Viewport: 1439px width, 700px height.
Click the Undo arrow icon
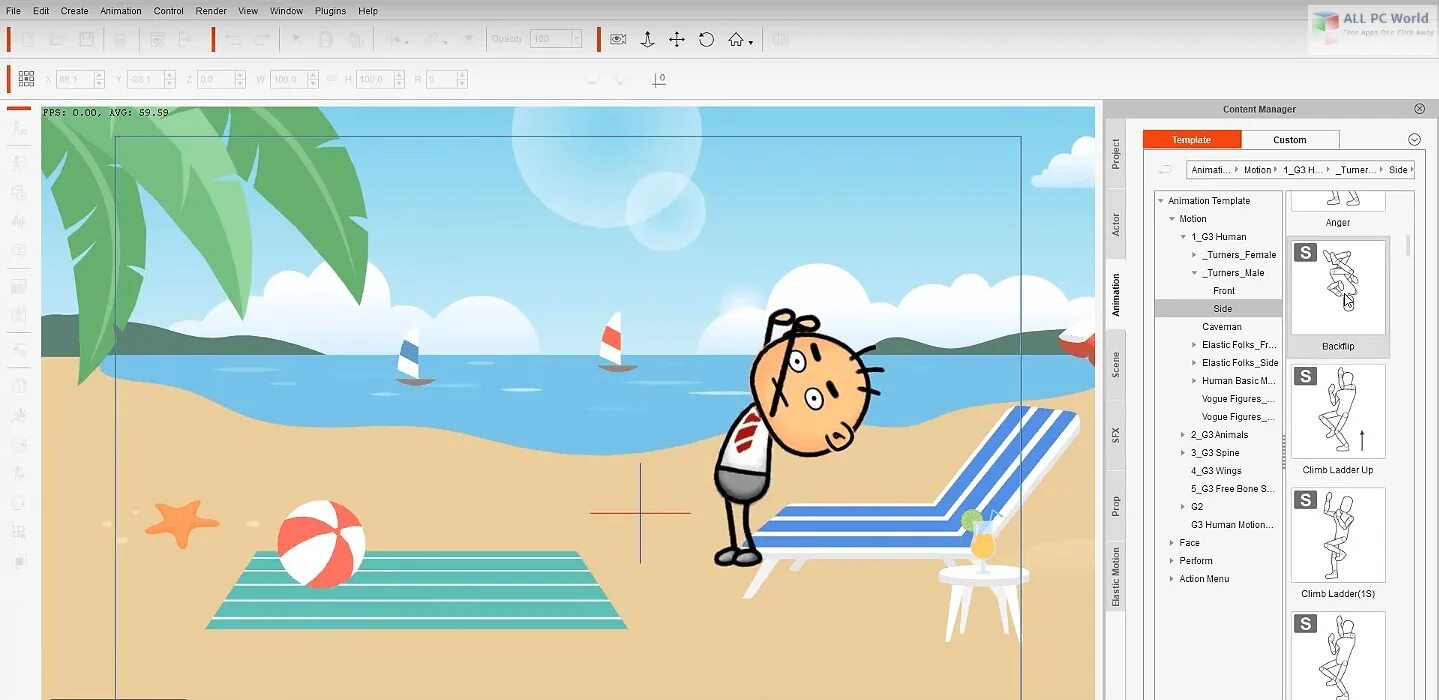(233, 40)
